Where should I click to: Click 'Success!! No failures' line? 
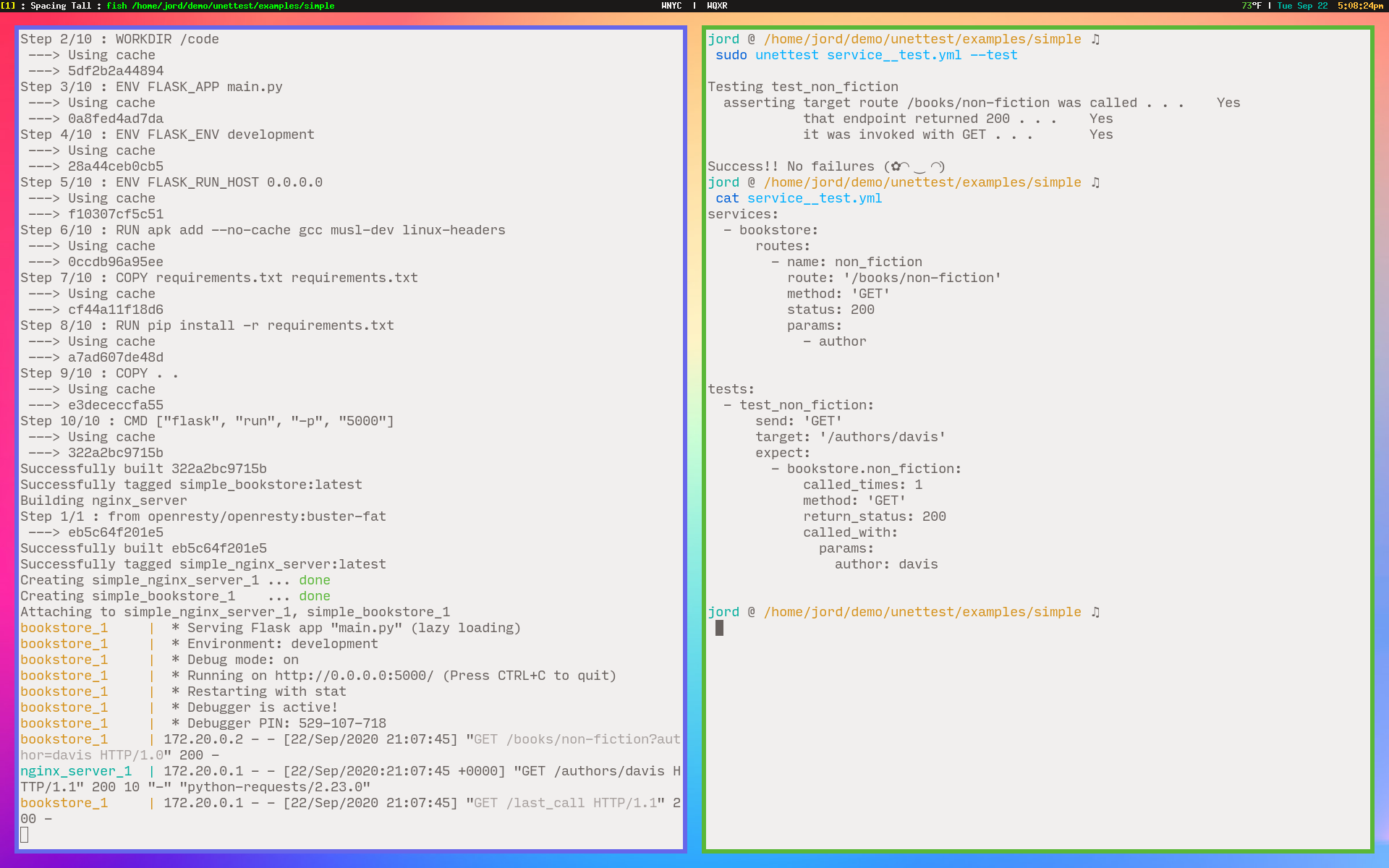(826, 166)
